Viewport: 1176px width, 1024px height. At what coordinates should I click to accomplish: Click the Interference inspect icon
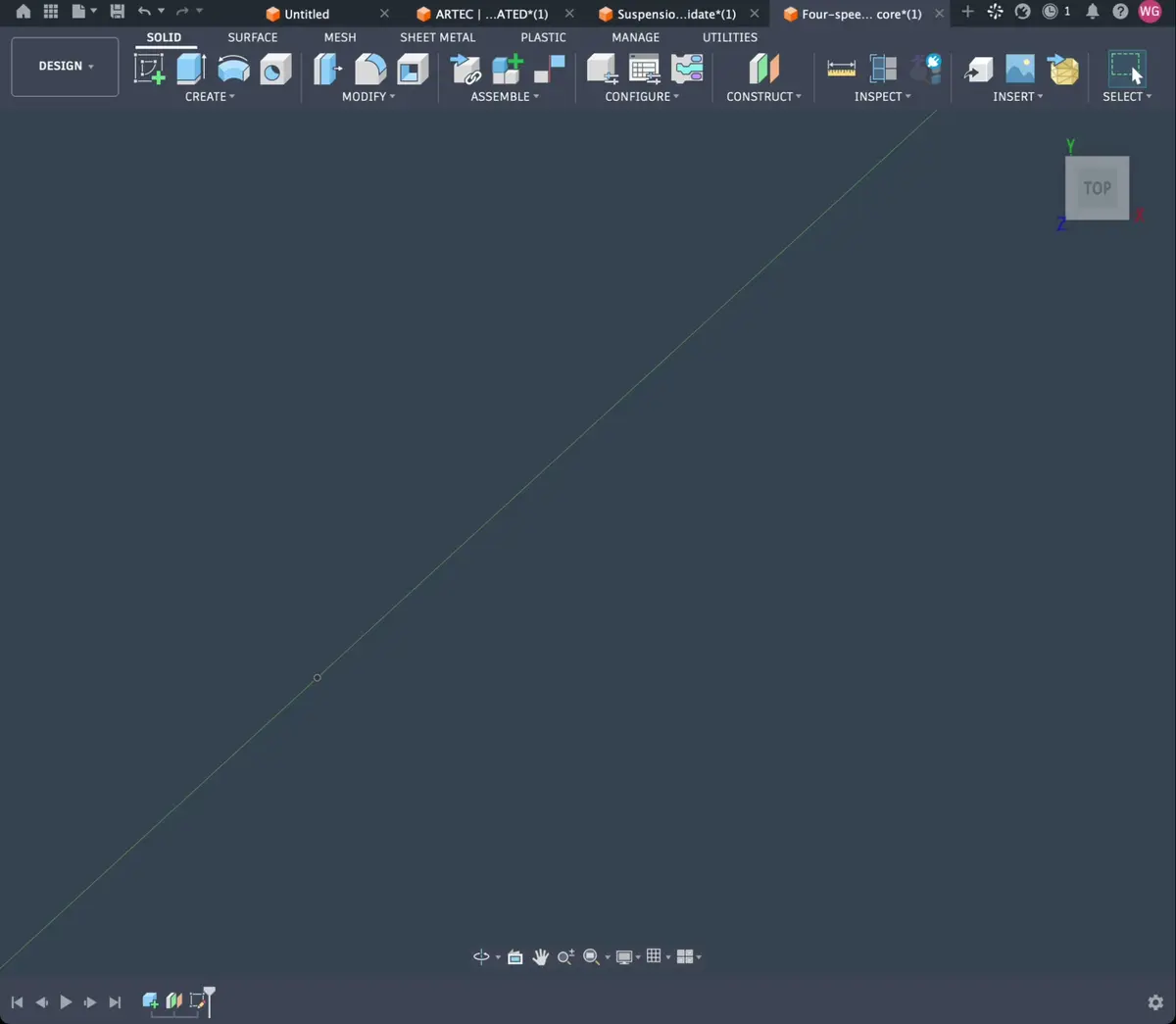883,69
